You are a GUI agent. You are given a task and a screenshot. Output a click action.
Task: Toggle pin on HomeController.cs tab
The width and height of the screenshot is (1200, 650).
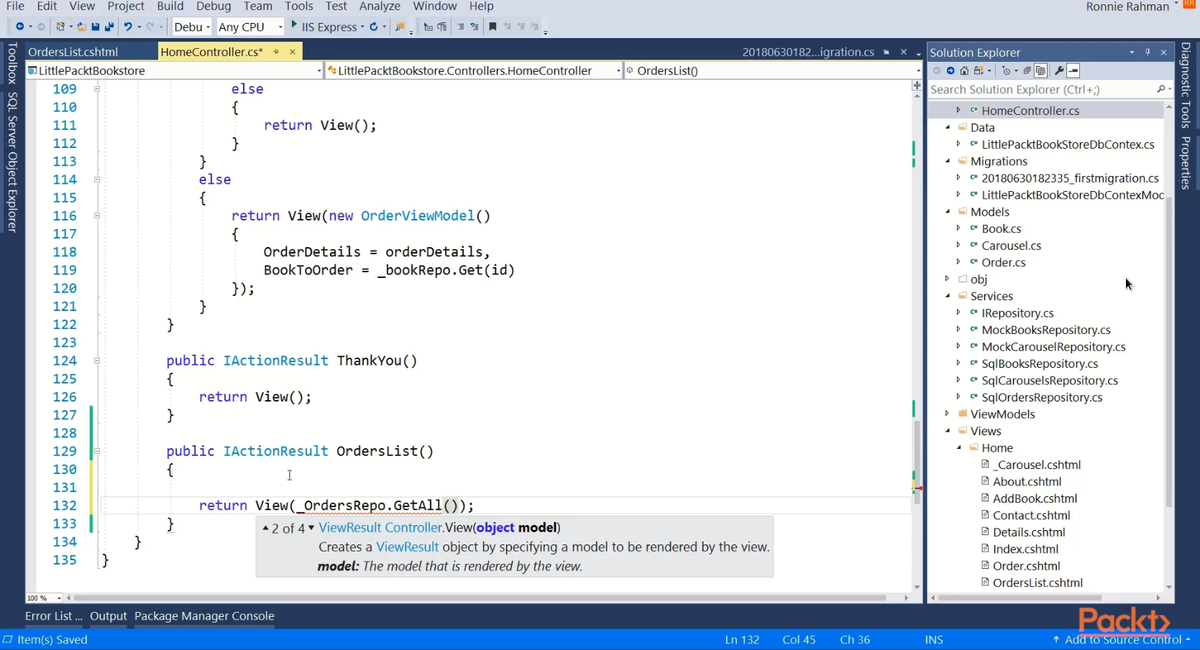tap(276, 52)
